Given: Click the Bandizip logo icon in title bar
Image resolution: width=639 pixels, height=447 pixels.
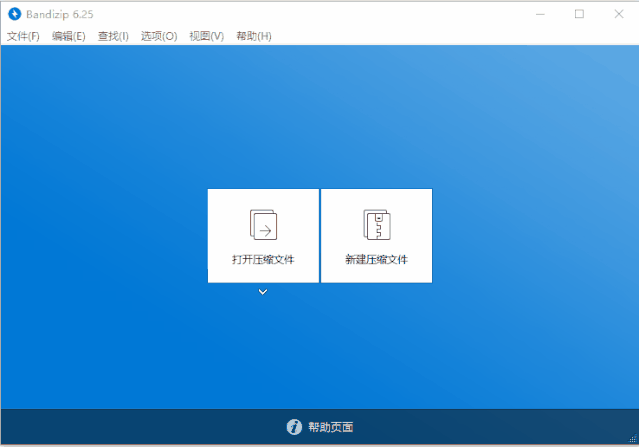Looking at the screenshot, I should (x=14, y=14).
